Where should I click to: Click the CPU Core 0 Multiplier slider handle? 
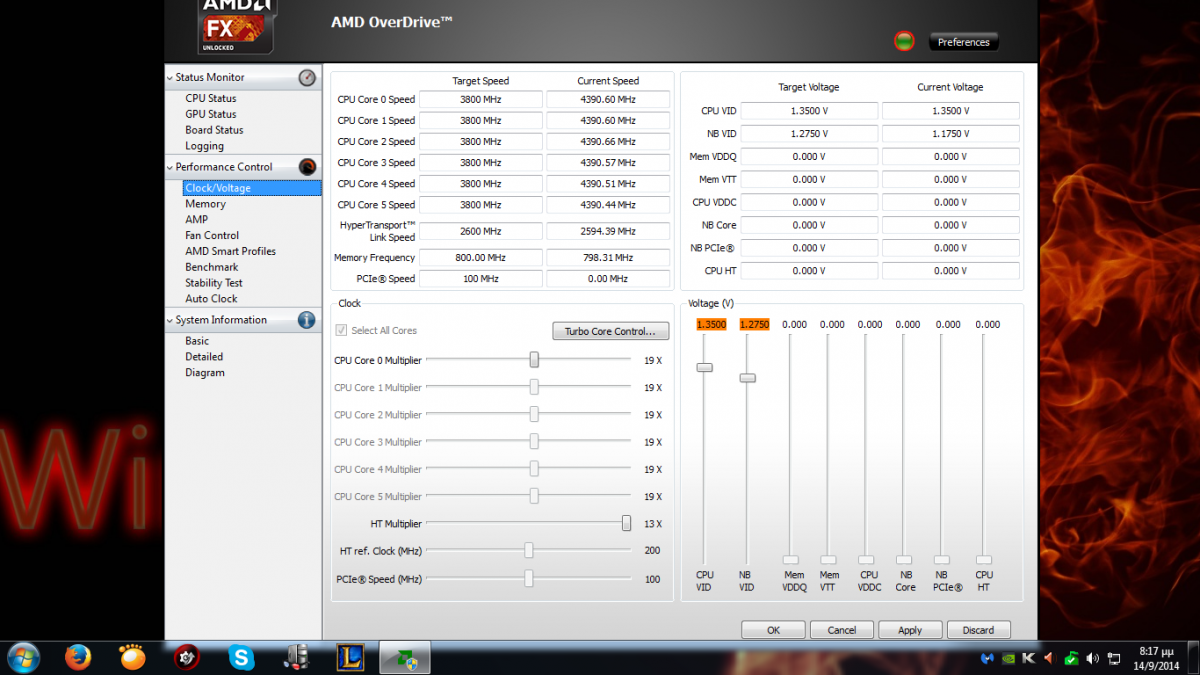pyautogui.click(x=534, y=360)
